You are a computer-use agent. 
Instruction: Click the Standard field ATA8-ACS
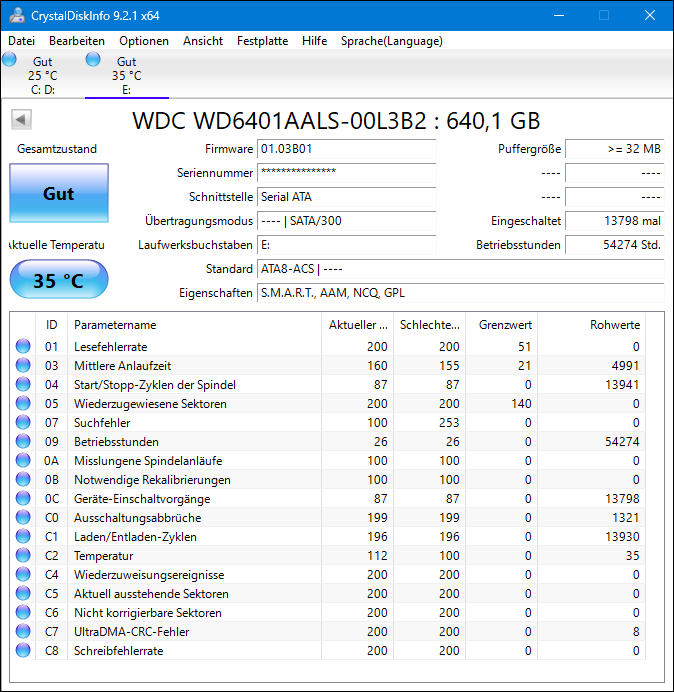tap(461, 269)
